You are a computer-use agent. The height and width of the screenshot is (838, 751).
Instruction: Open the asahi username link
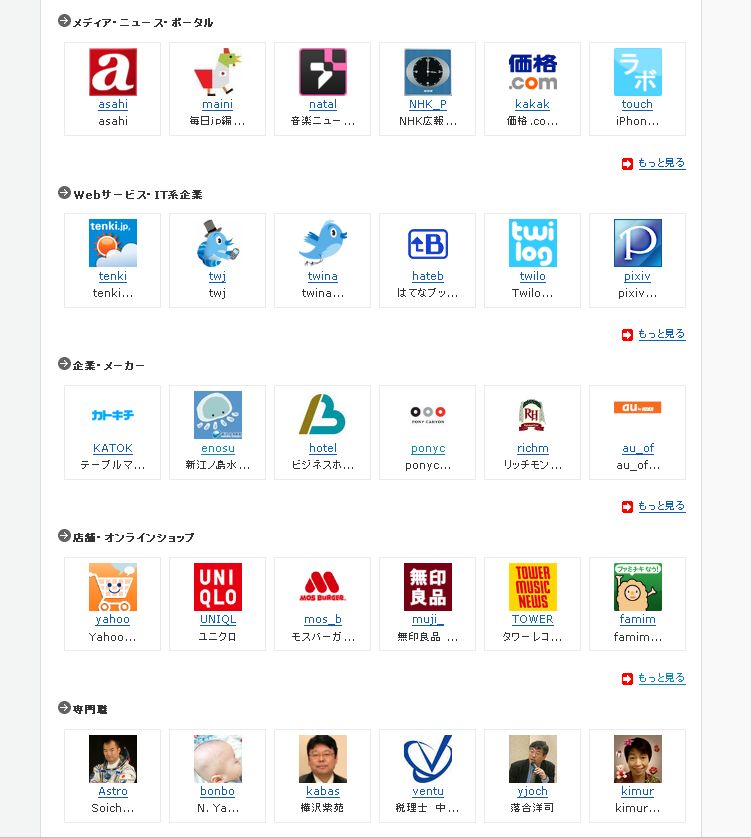(x=113, y=104)
